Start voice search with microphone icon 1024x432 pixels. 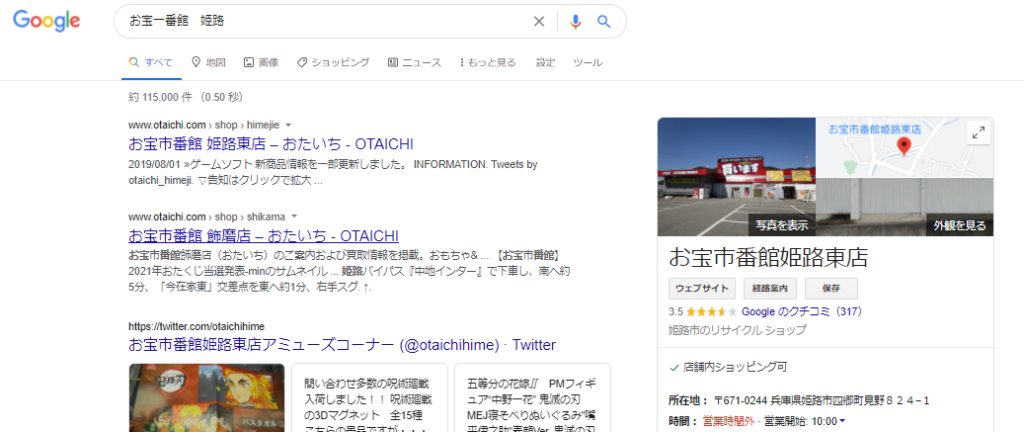tap(575, 22)
